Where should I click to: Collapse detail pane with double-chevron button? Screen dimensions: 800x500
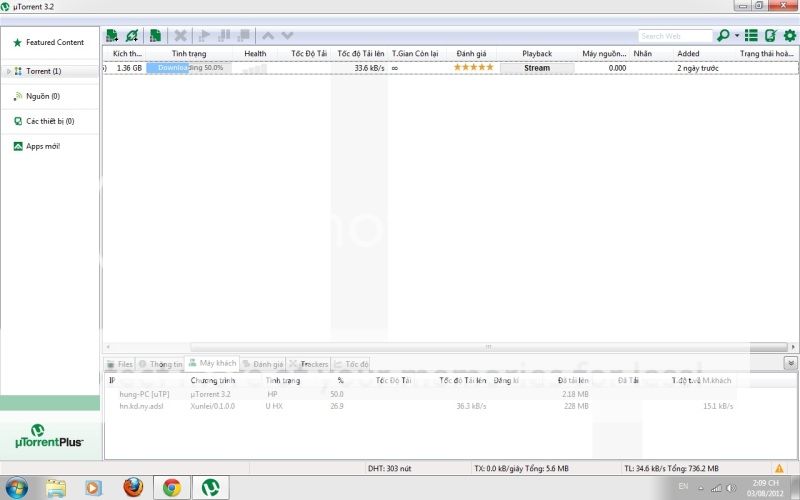790,363
